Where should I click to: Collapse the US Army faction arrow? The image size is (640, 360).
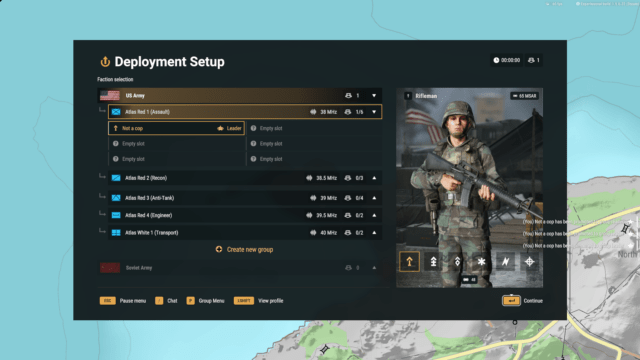(374, 96)
